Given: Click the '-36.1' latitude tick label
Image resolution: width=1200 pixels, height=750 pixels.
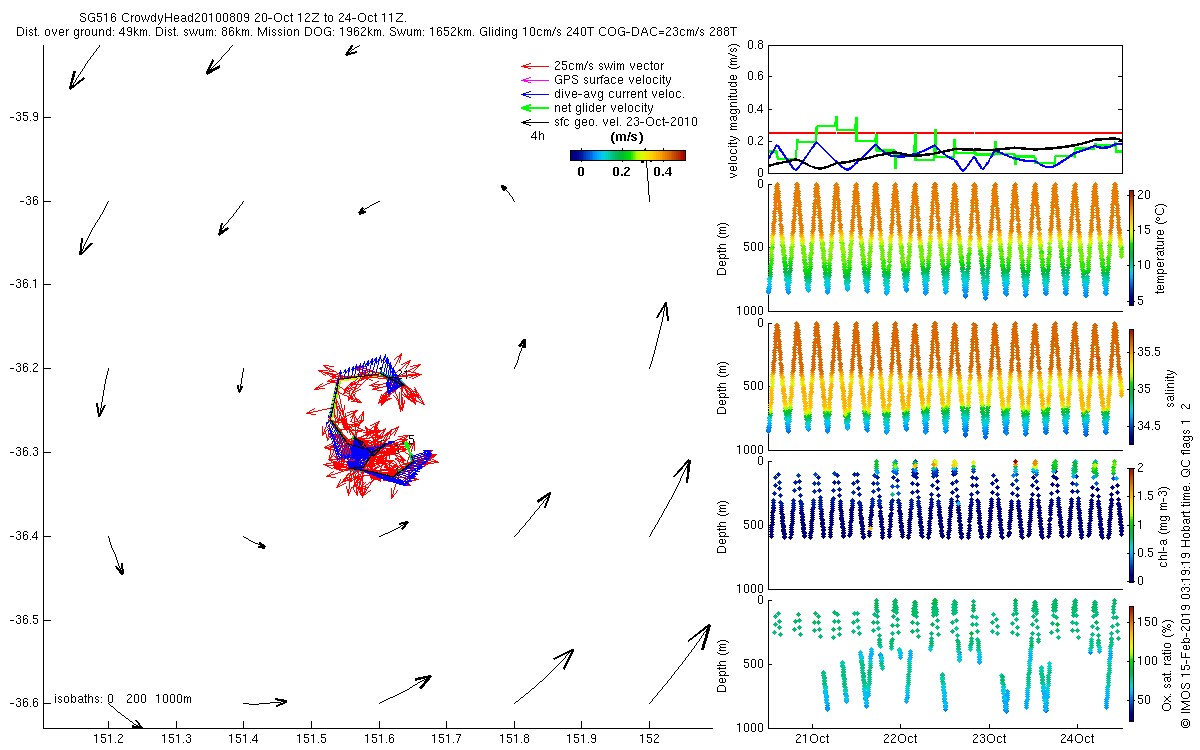Looking at the screenshot, I should tap(22, 285).
